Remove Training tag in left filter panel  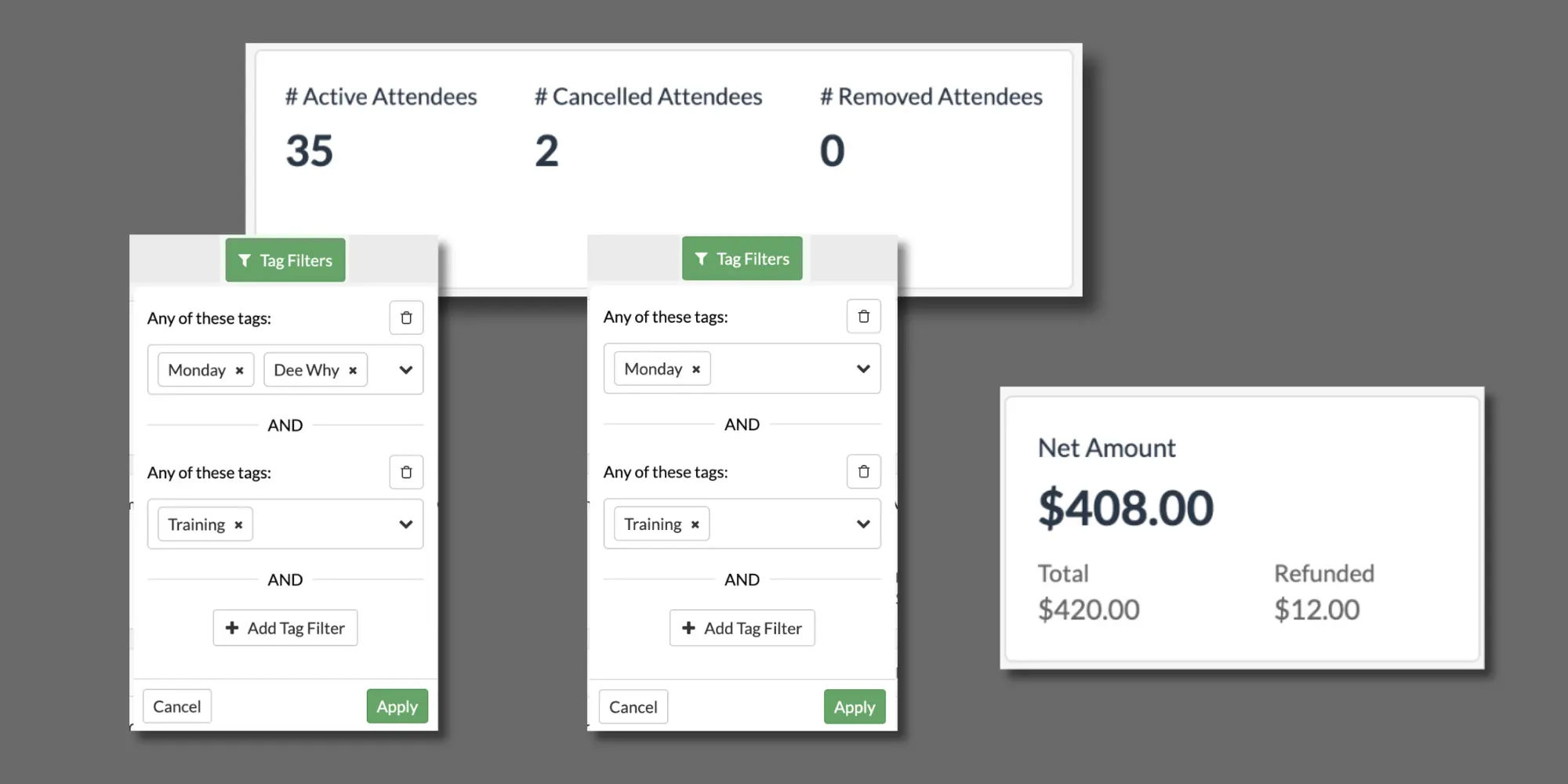point(238,524)
